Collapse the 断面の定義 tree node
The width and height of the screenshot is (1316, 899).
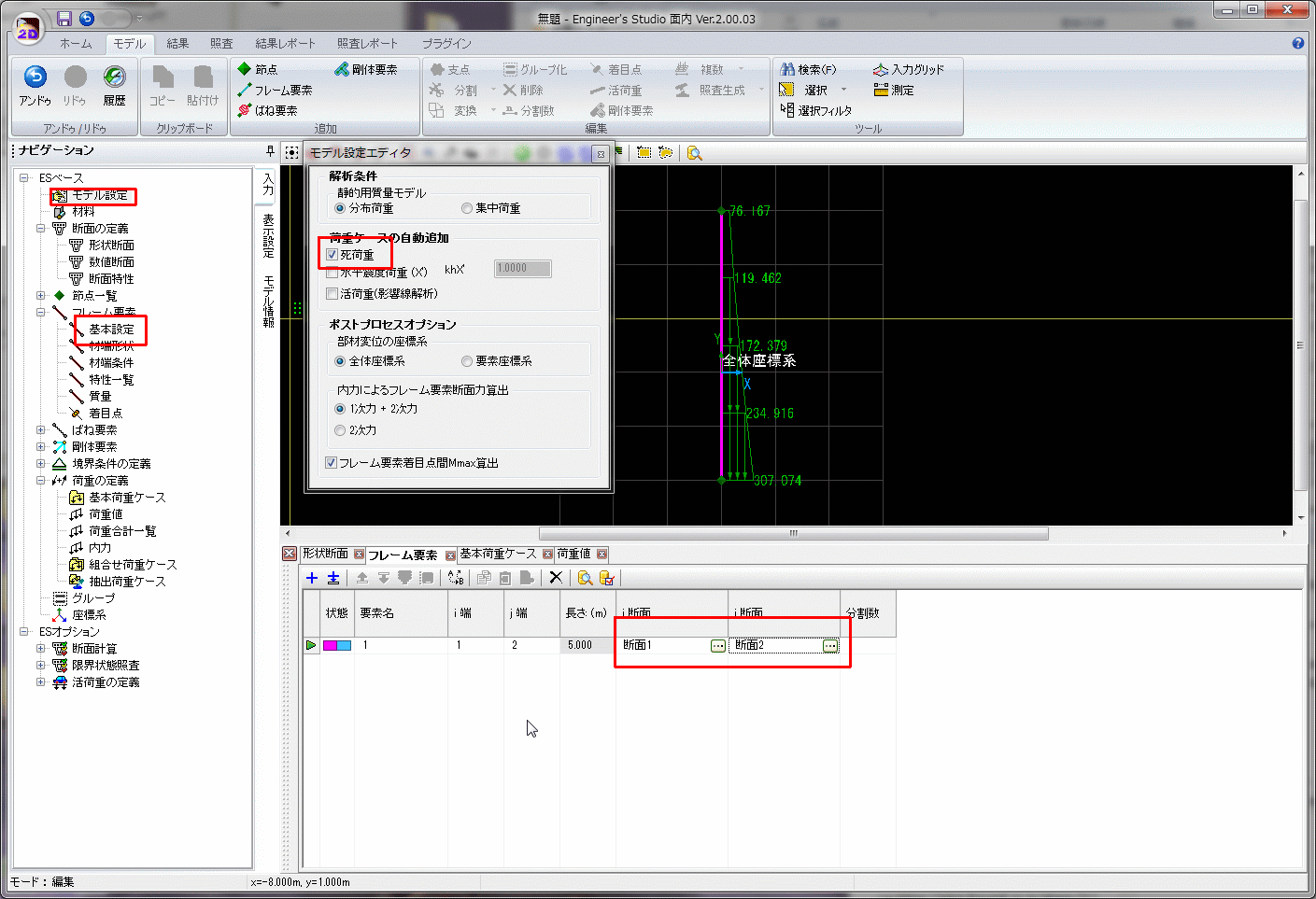41,228
